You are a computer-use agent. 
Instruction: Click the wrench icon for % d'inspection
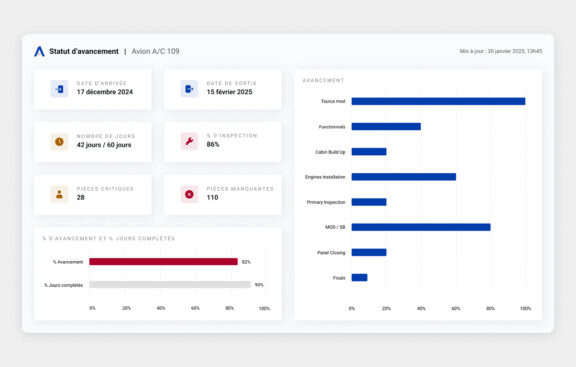189,141
